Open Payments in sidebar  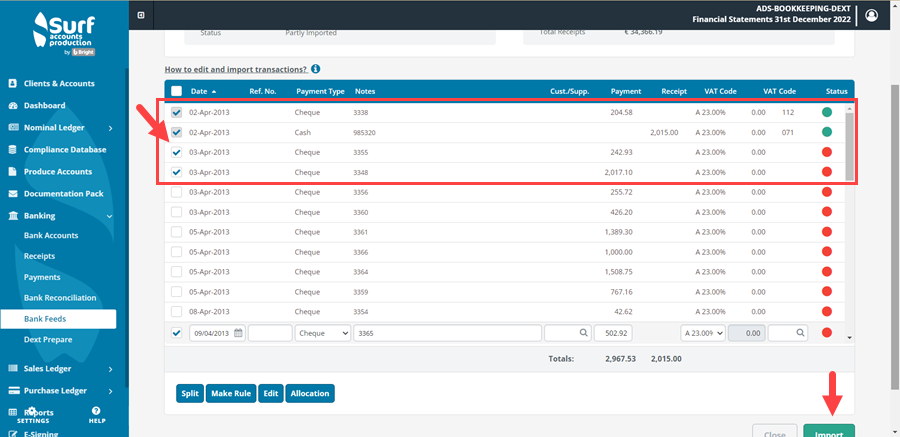42,277
